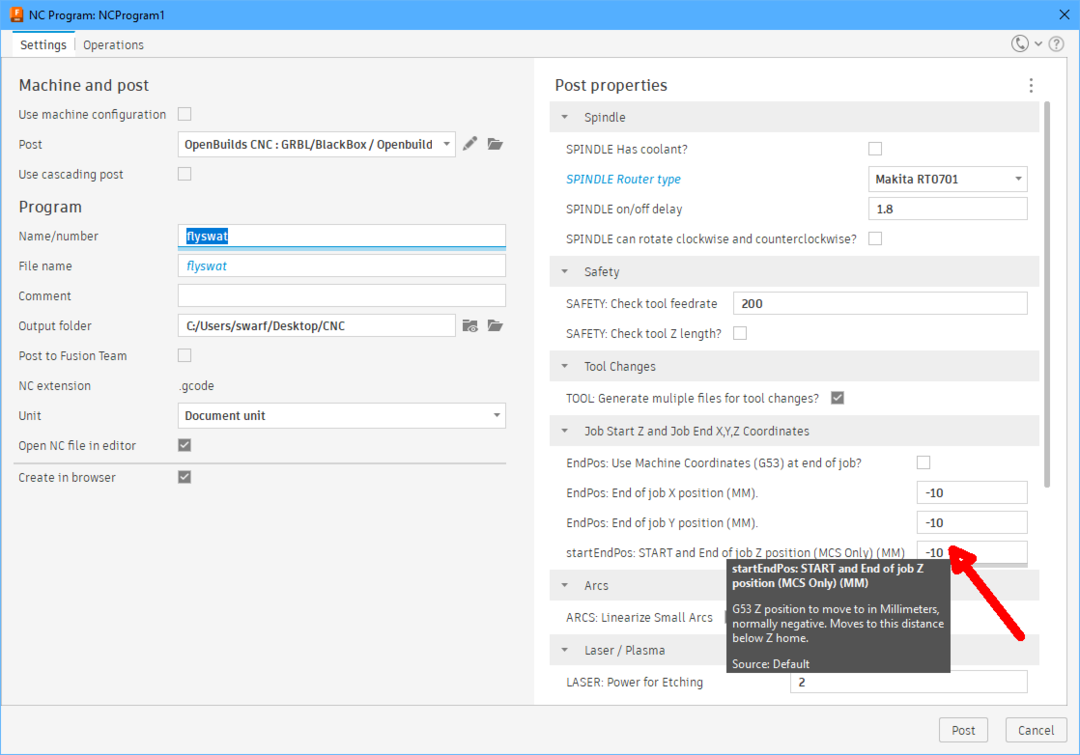Switch to the Operations tab

(x=113, y=45)
